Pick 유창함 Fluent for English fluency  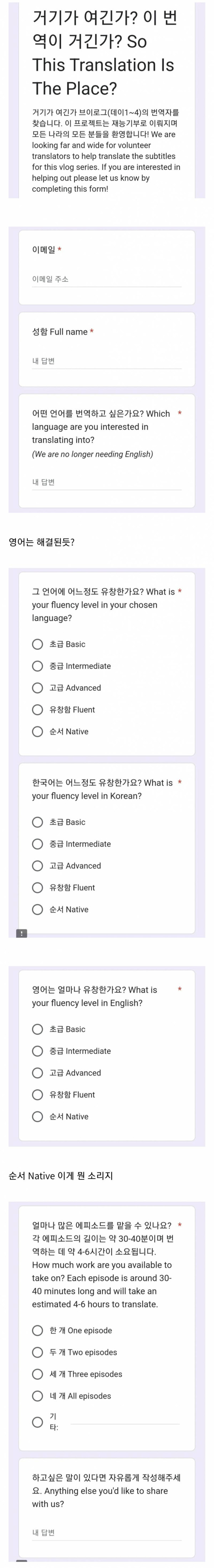[38, 1095]
